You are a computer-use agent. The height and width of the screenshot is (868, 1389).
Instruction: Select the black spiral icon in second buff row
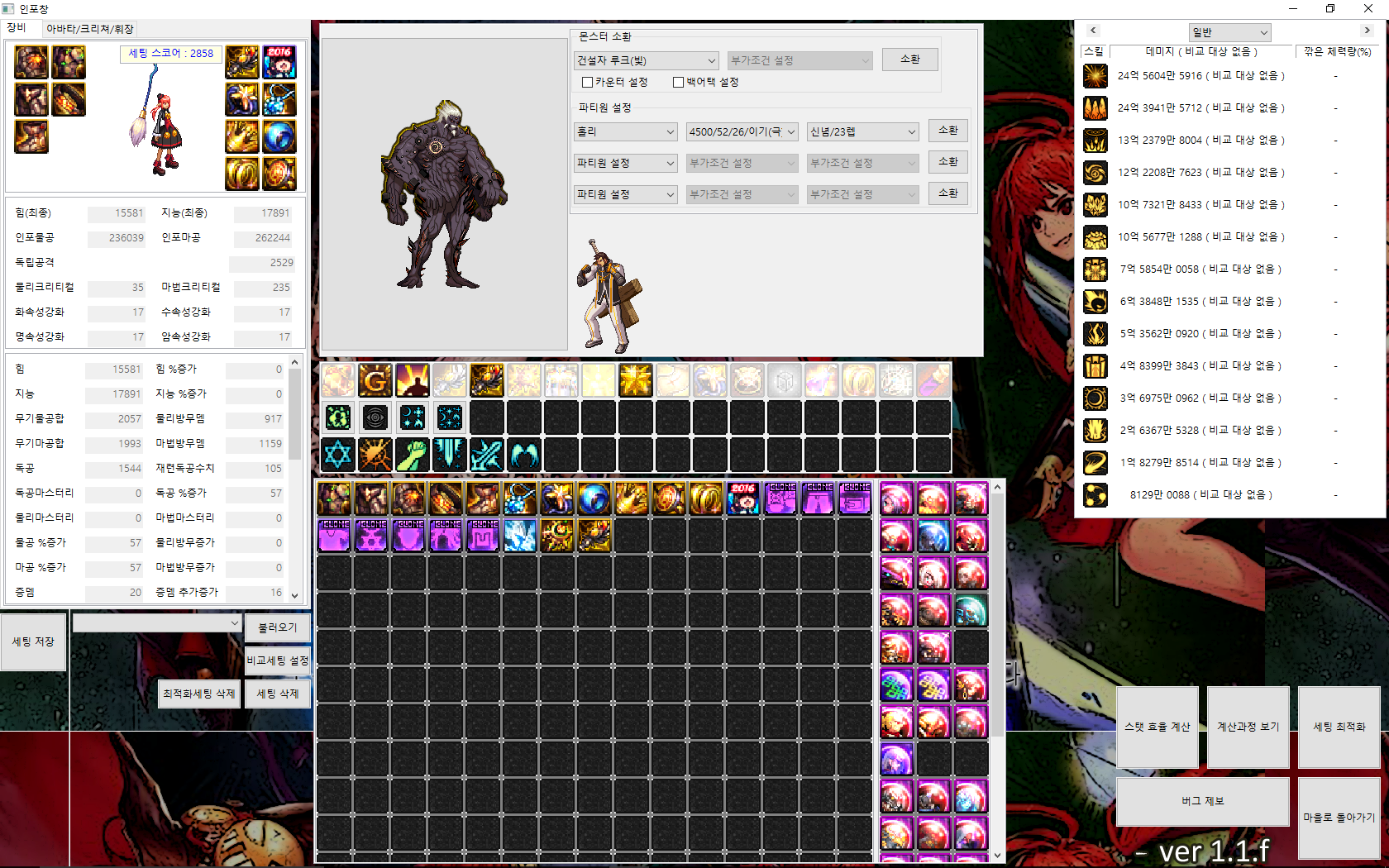375,417
